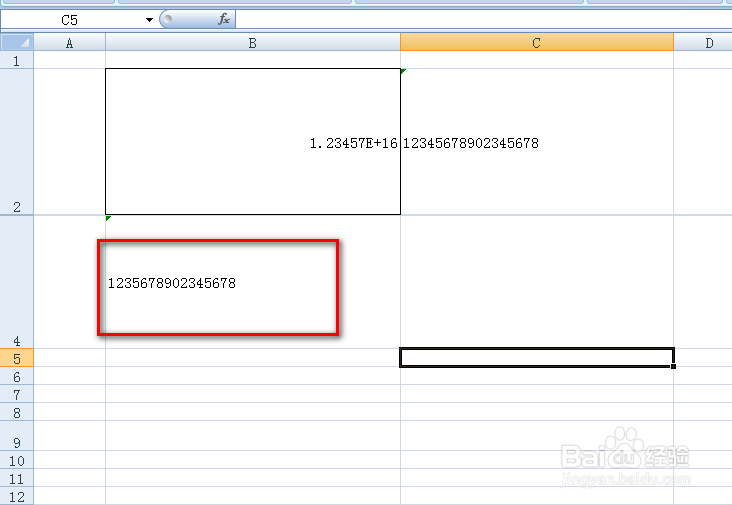Select row 8 header

click(x=17, y=412)
